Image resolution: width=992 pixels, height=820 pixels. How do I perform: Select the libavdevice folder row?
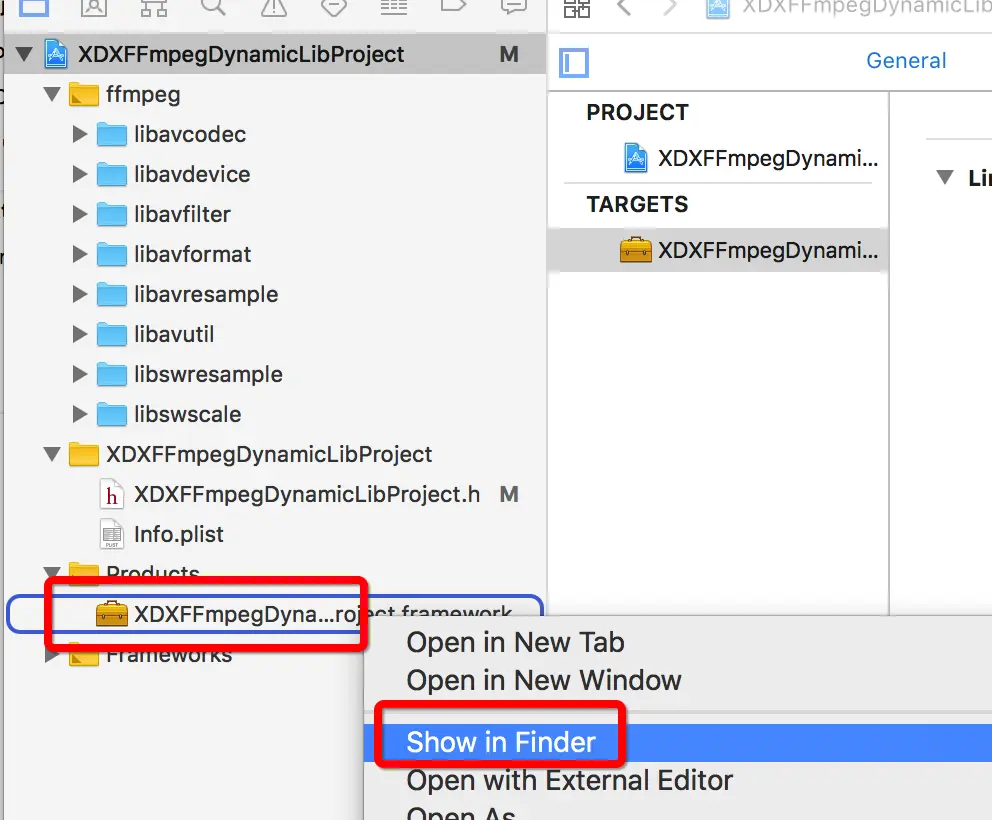coord(275,174)
